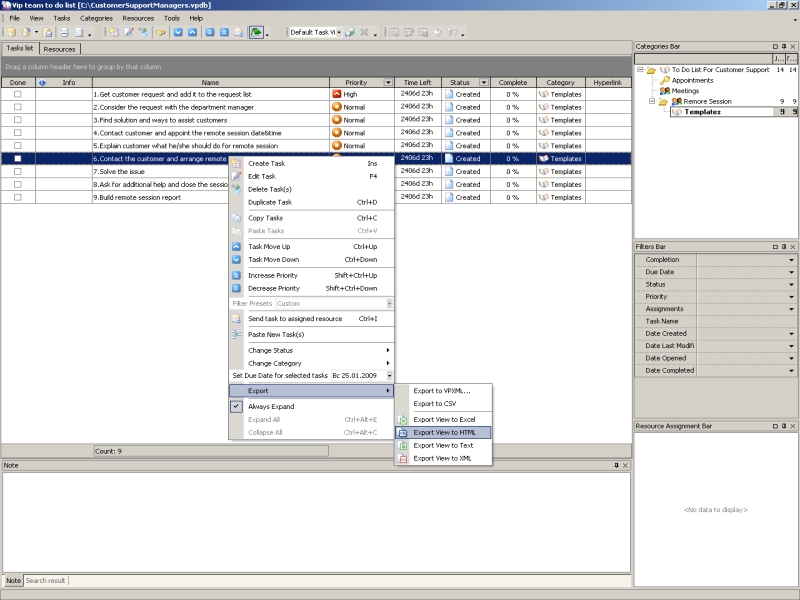Click the Export View to XML icon

click(403, 458)
